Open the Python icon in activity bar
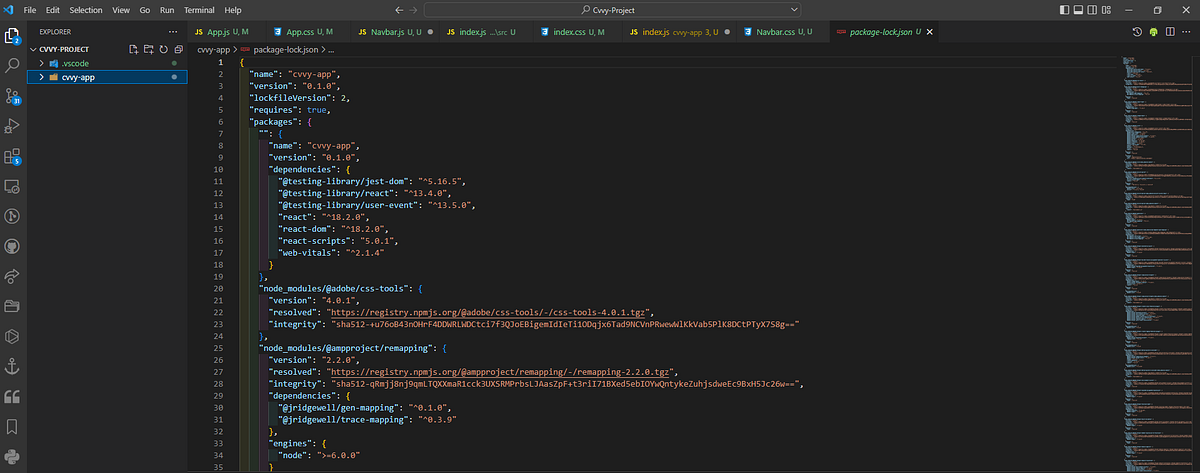Image resolution: width=1200 pixels, height=473 pixels. pyautogui.click(x=13, y=456)
